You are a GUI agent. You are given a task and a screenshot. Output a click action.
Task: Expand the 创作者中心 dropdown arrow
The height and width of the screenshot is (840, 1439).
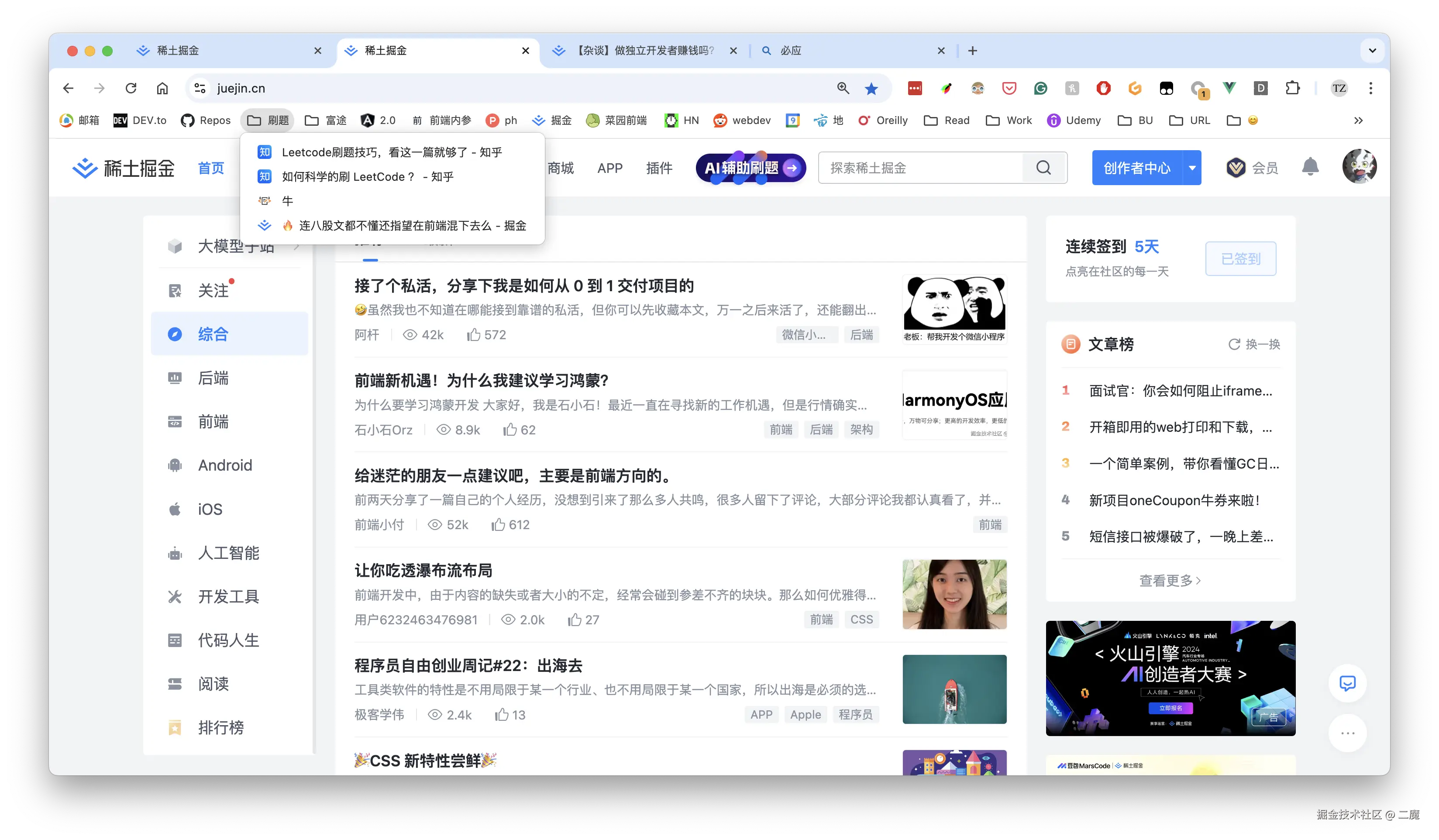1192,168
